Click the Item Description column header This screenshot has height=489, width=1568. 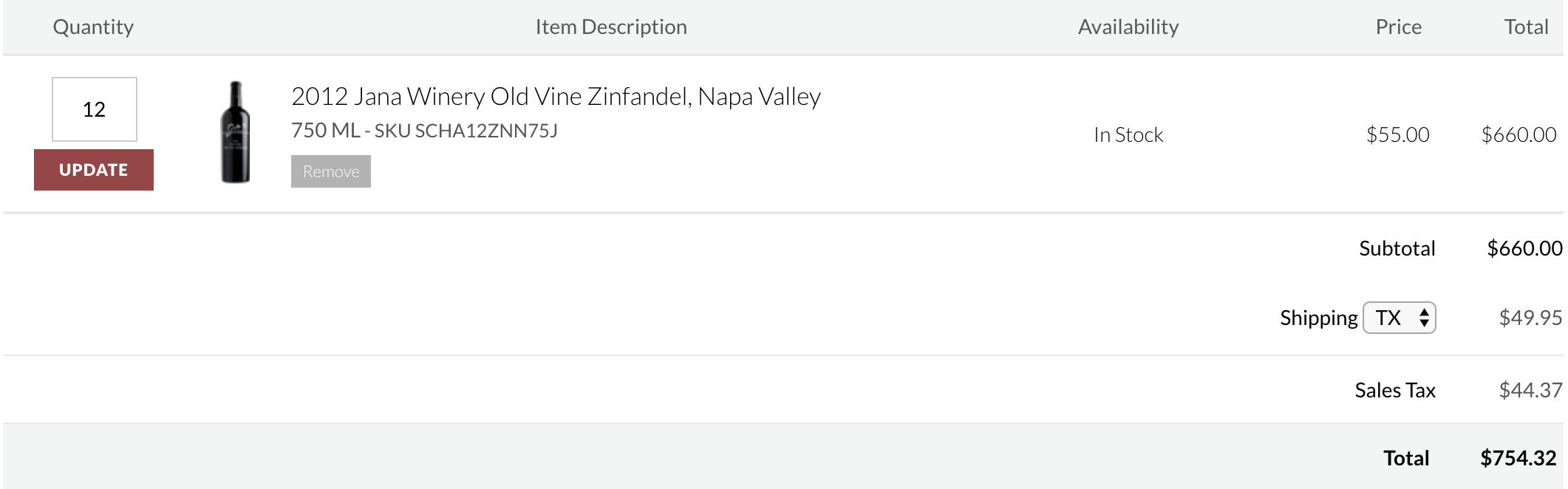(x=611, y=27)
